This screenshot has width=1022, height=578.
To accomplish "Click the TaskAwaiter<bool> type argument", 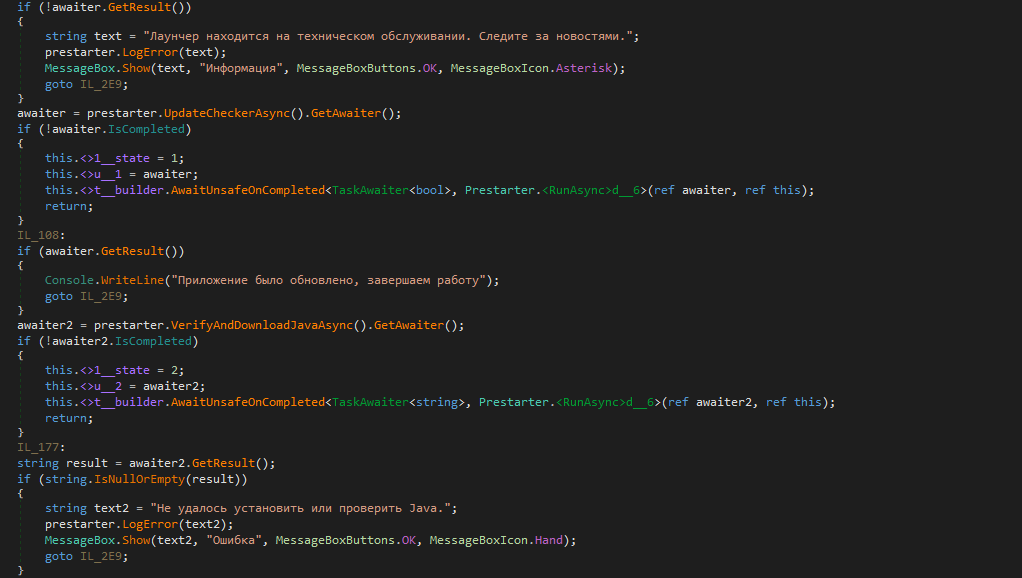I will [x=391, y=190].
